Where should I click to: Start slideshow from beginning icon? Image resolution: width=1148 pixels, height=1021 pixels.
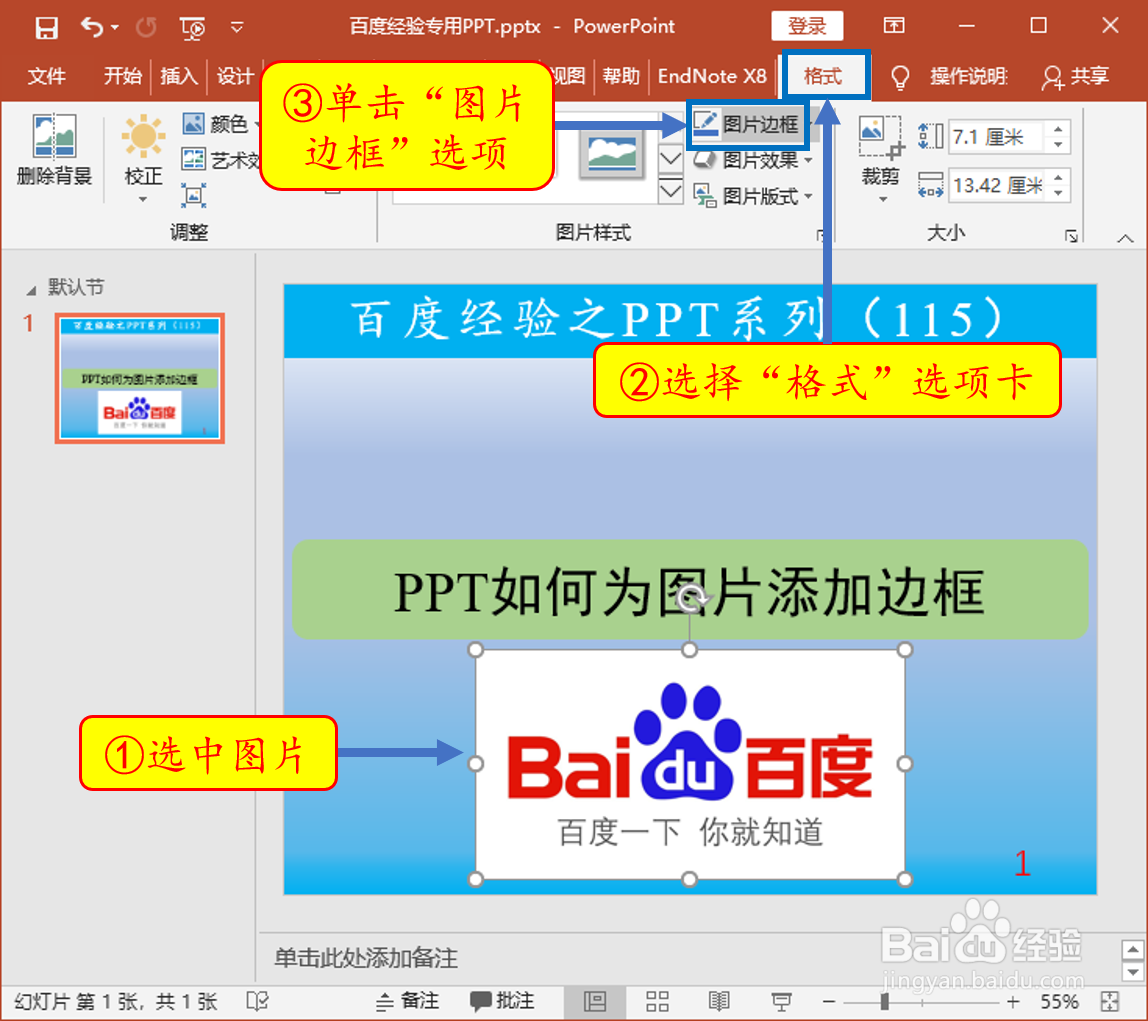click(x=193, y=28)
